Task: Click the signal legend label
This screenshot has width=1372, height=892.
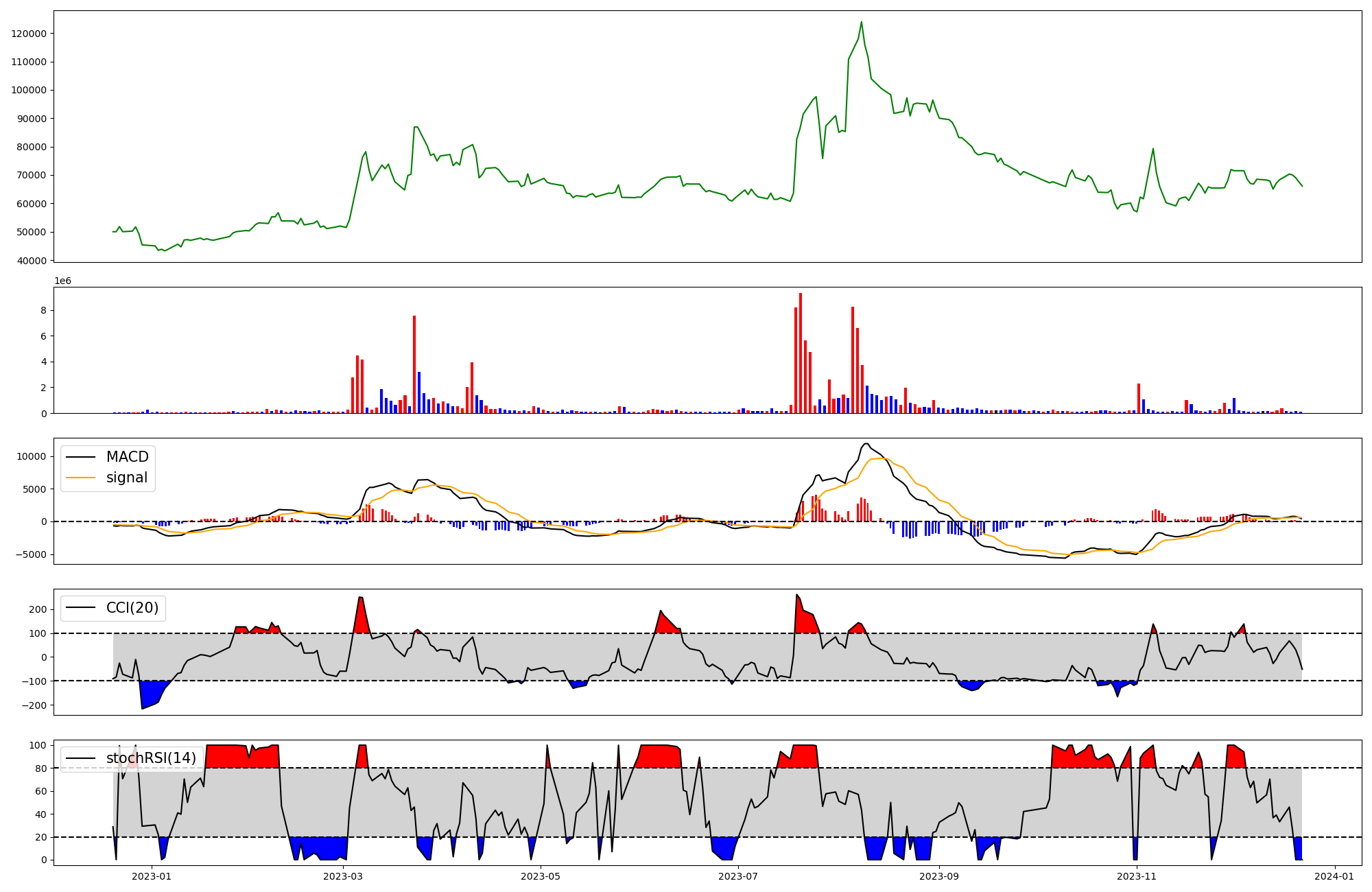Action: [x=127, y=478]
